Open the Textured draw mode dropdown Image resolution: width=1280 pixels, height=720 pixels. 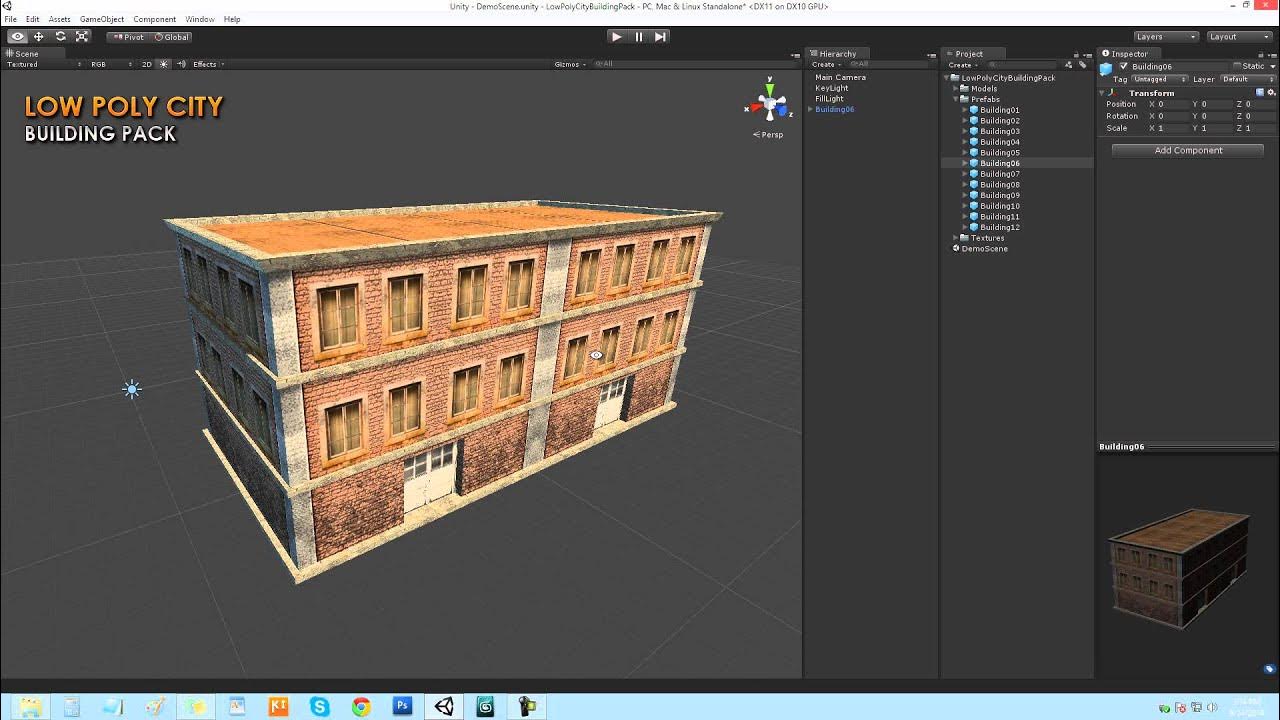(44, 64)
